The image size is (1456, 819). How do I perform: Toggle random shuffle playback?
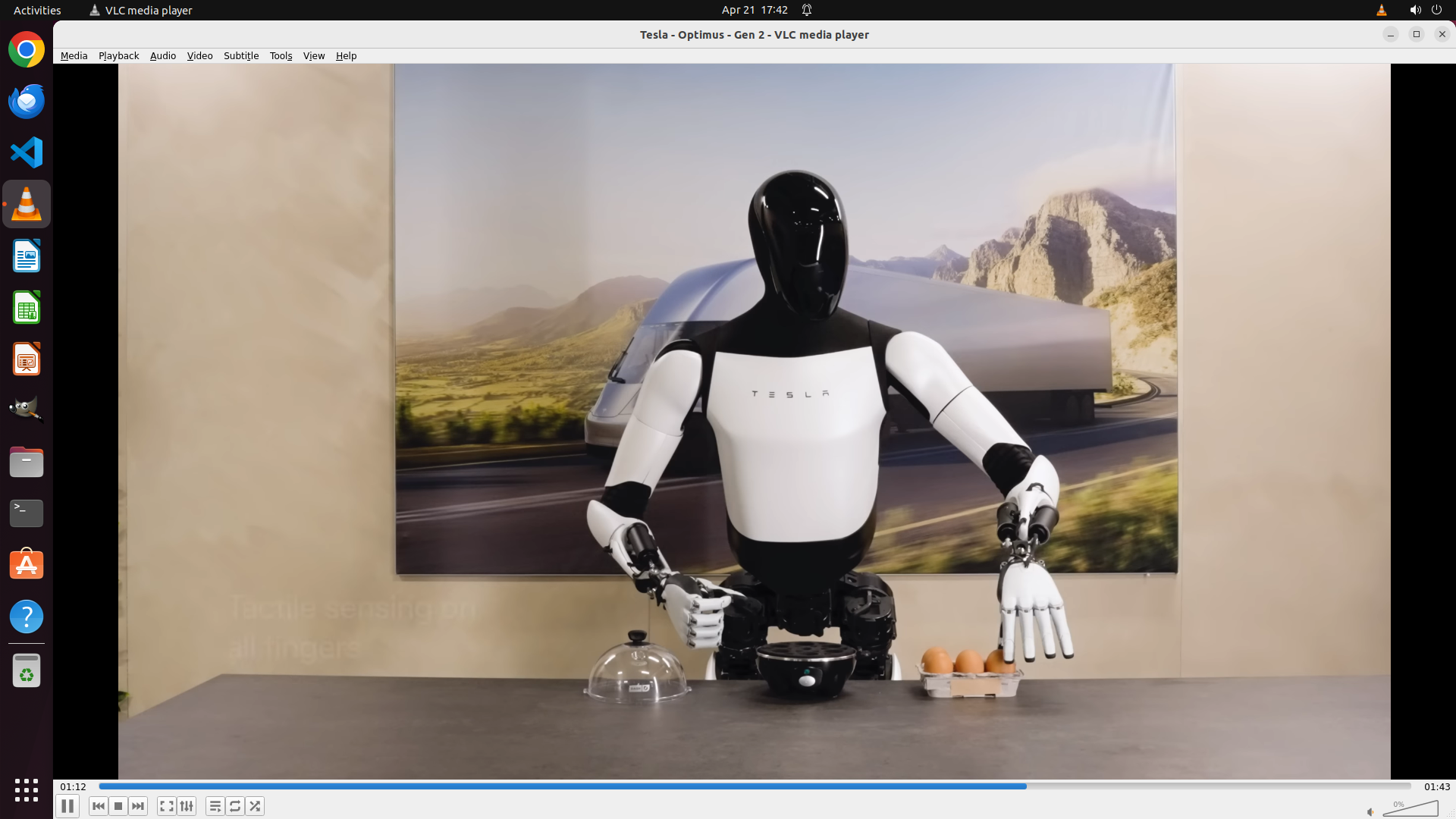tap(255, 806)
